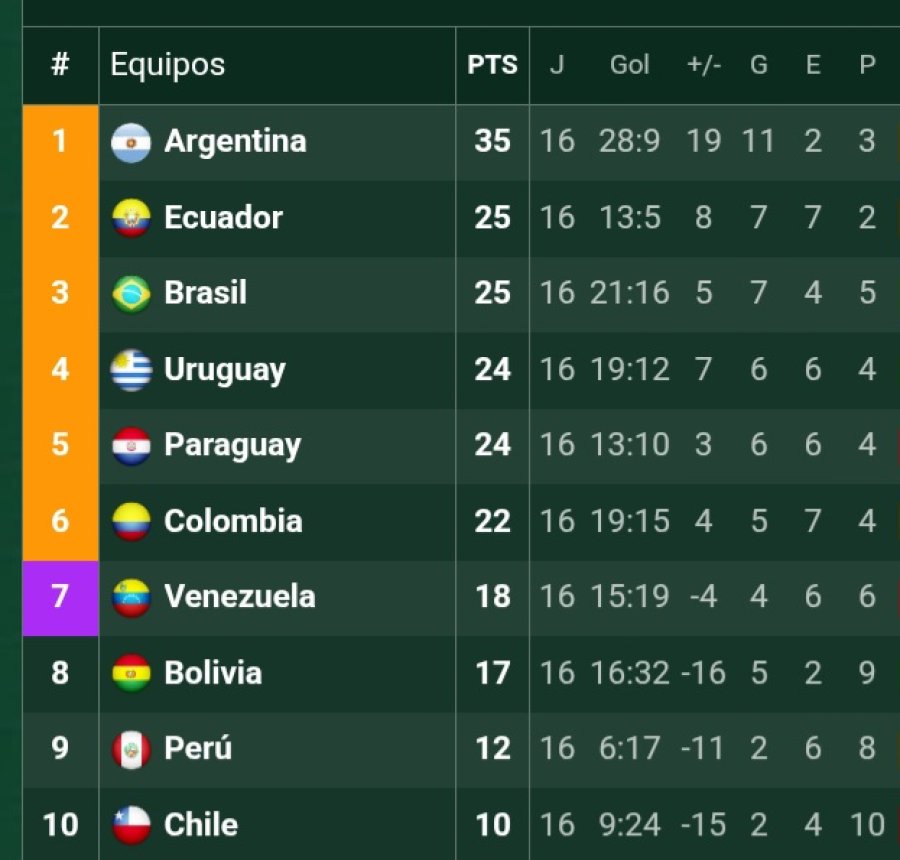Click the Uruguay flag icon
Viewport: 900px width, 860px height.
coord(131,370)
